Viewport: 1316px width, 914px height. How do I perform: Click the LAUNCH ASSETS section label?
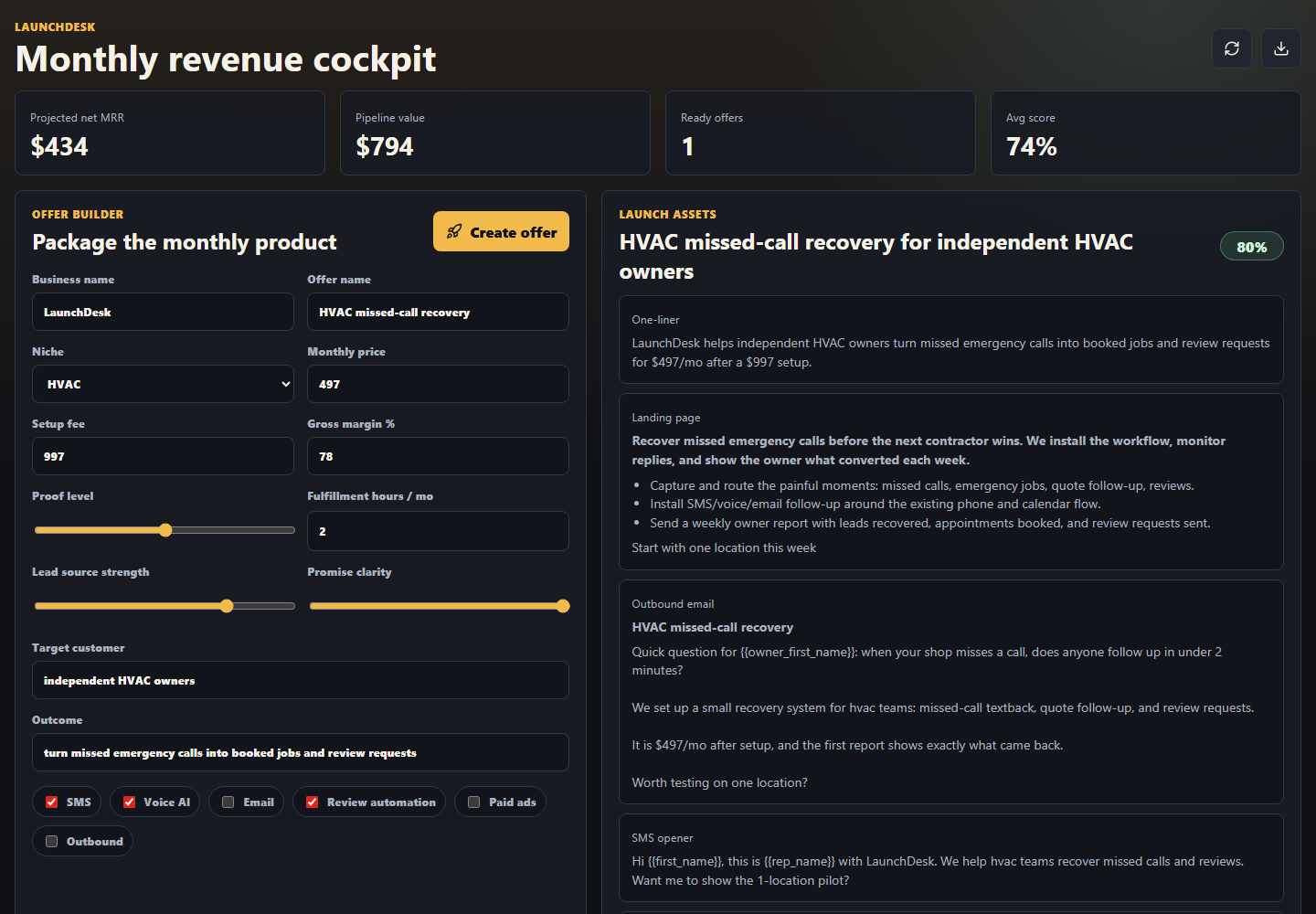click(668, 215)
